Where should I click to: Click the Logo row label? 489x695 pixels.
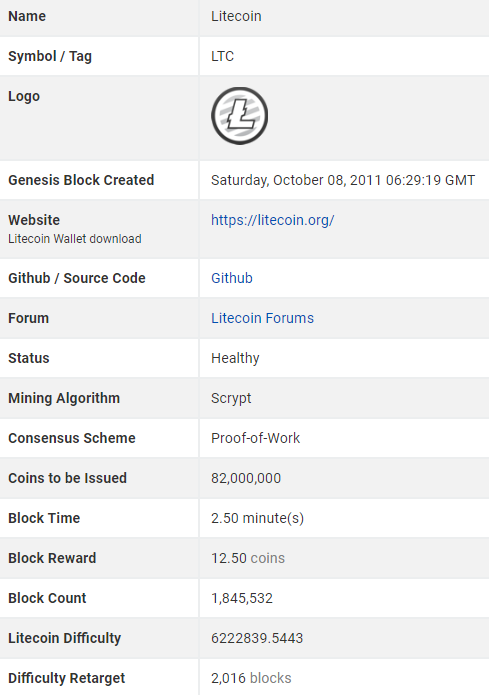(x=24, y=97)
